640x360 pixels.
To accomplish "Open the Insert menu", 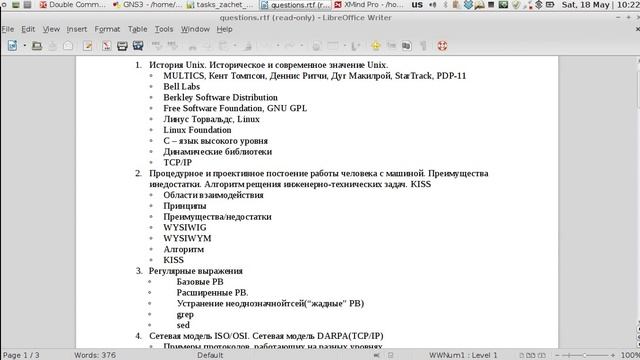I will coord(77,29).
